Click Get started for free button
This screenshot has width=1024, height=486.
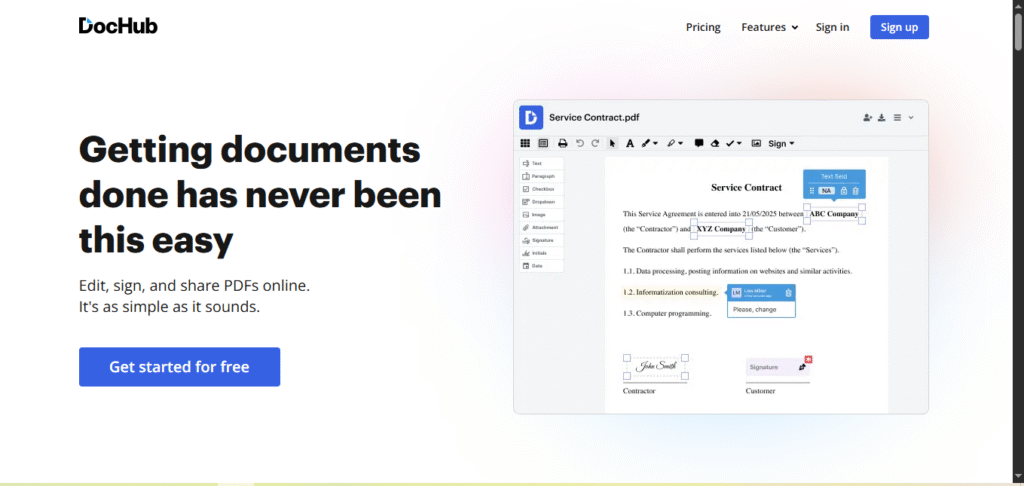pyautogui.click(x=179, y=367)
